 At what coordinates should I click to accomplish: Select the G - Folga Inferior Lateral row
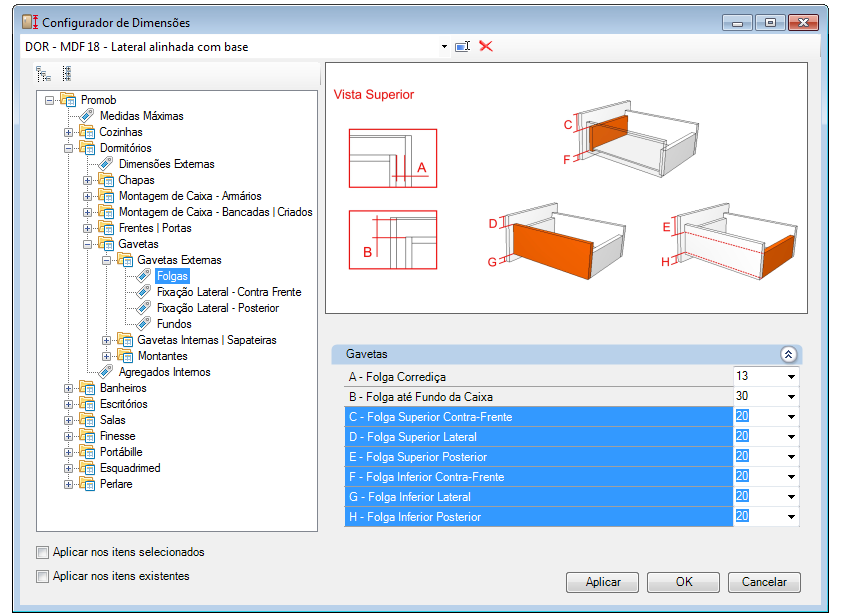[539, 497]
